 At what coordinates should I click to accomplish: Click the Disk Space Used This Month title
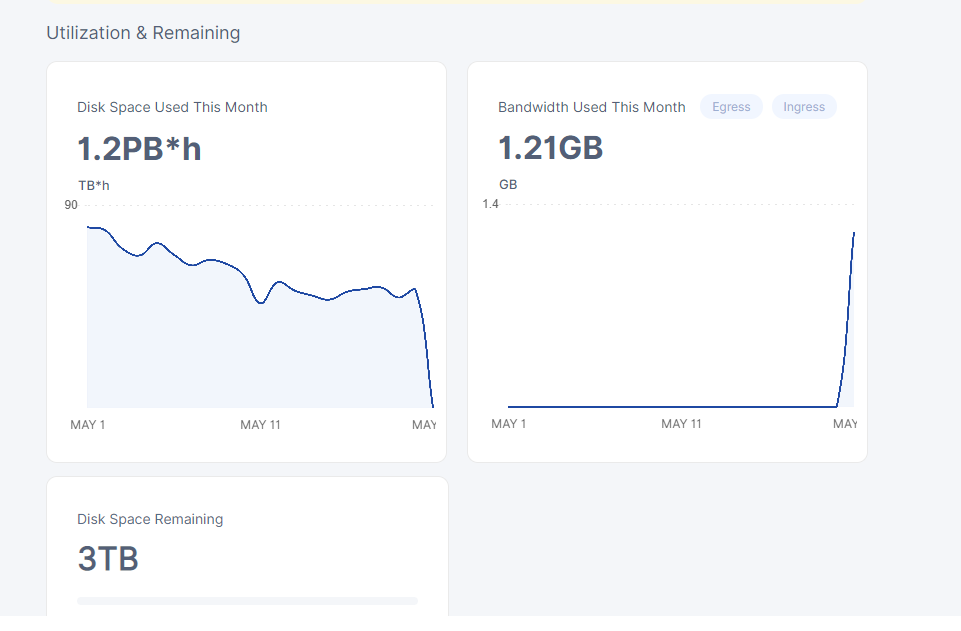click(x=172, y=107)
